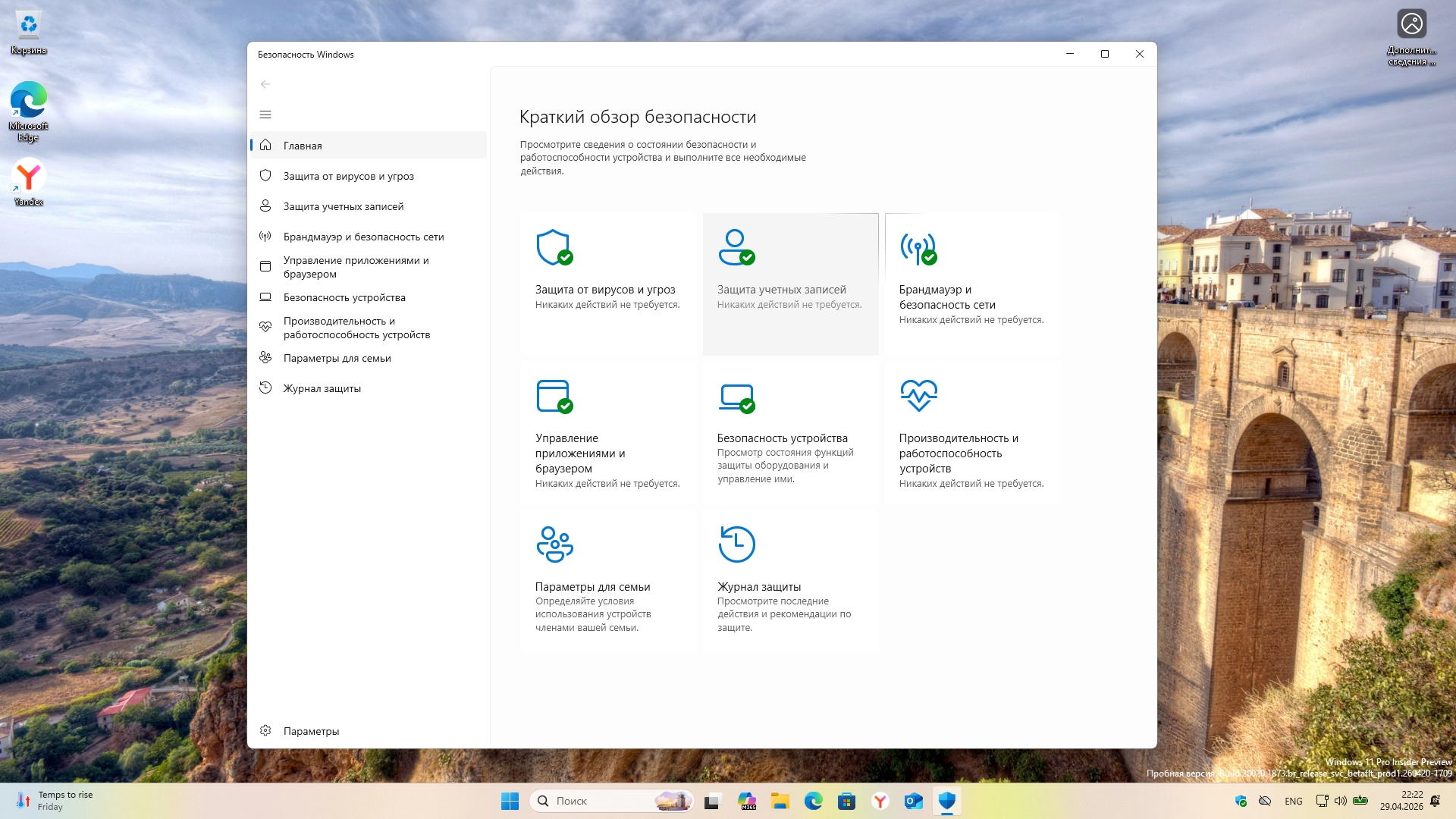This screenshot has width=1456, height=819.
Task: Click the account protection person tile icon
Action: click(736, 247)
